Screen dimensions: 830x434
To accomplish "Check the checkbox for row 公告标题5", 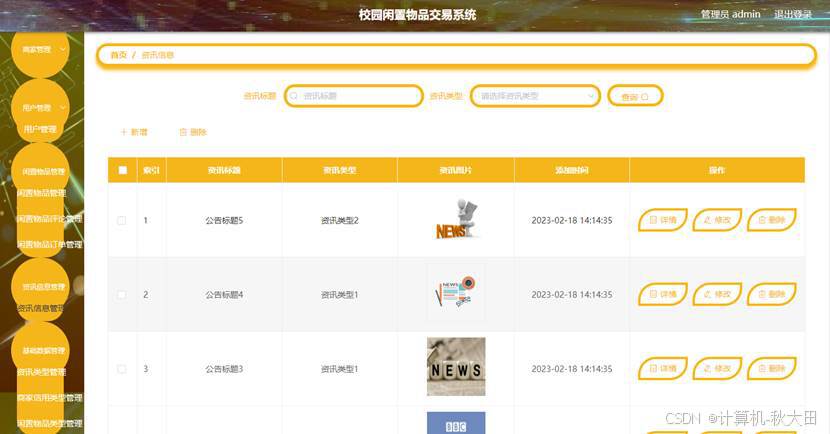I will (x=122, y=221).
